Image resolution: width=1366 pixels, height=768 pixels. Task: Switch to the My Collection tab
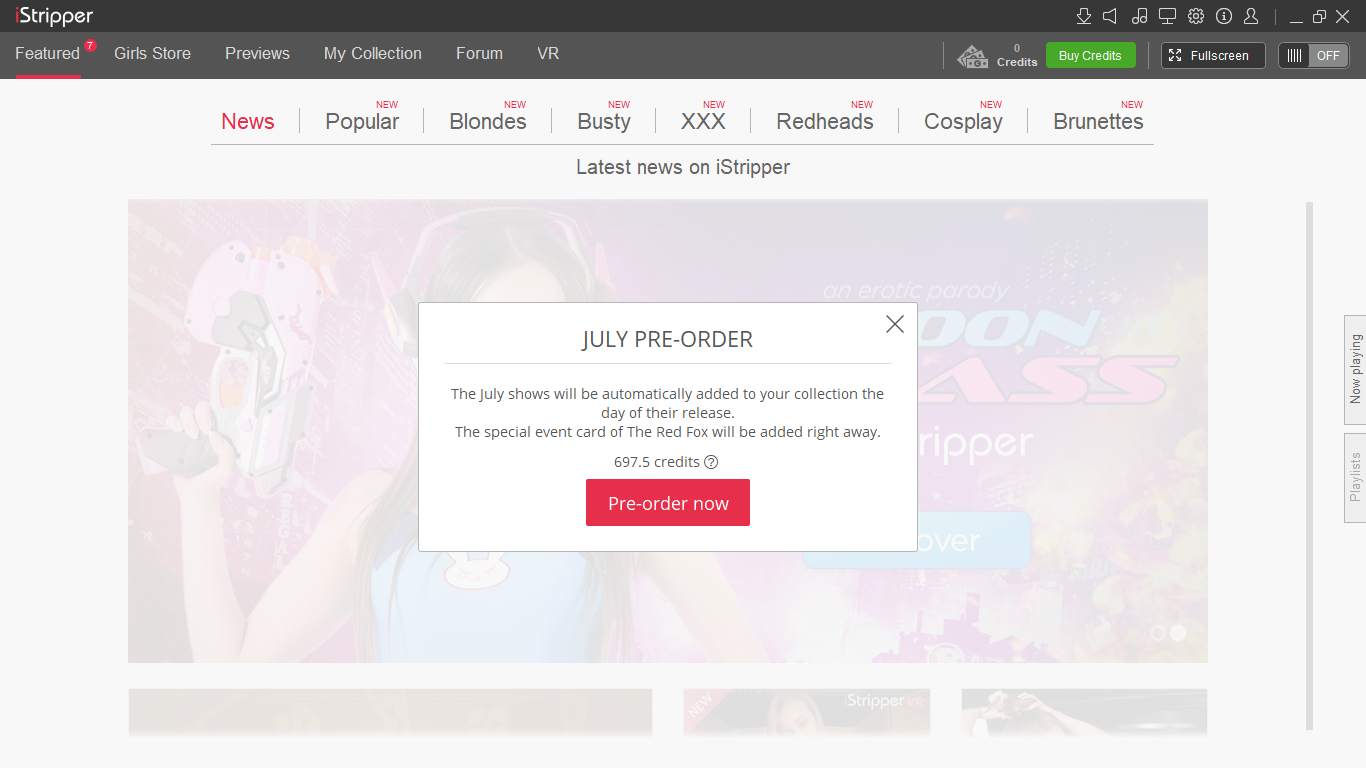[x=372, y=54]
